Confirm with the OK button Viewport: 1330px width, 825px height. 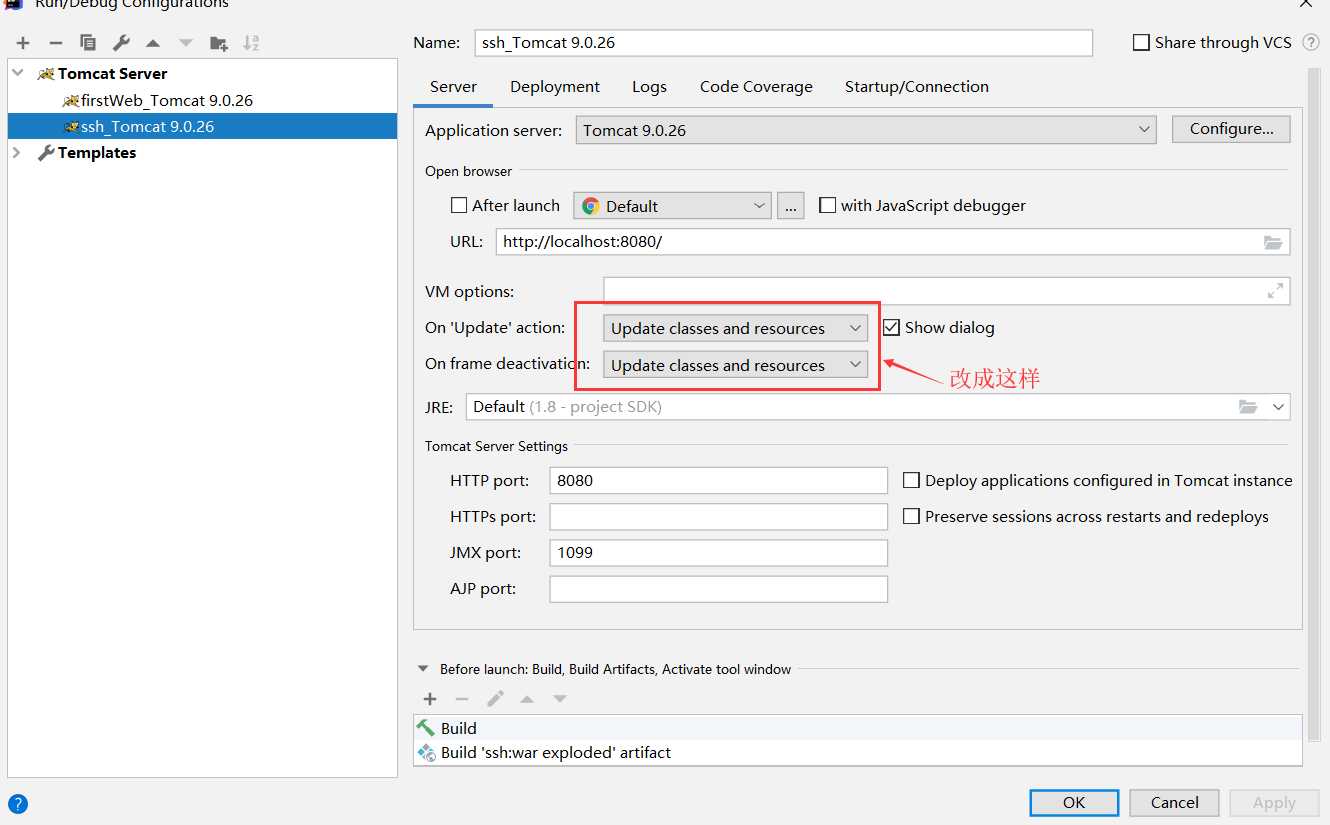1074,802
